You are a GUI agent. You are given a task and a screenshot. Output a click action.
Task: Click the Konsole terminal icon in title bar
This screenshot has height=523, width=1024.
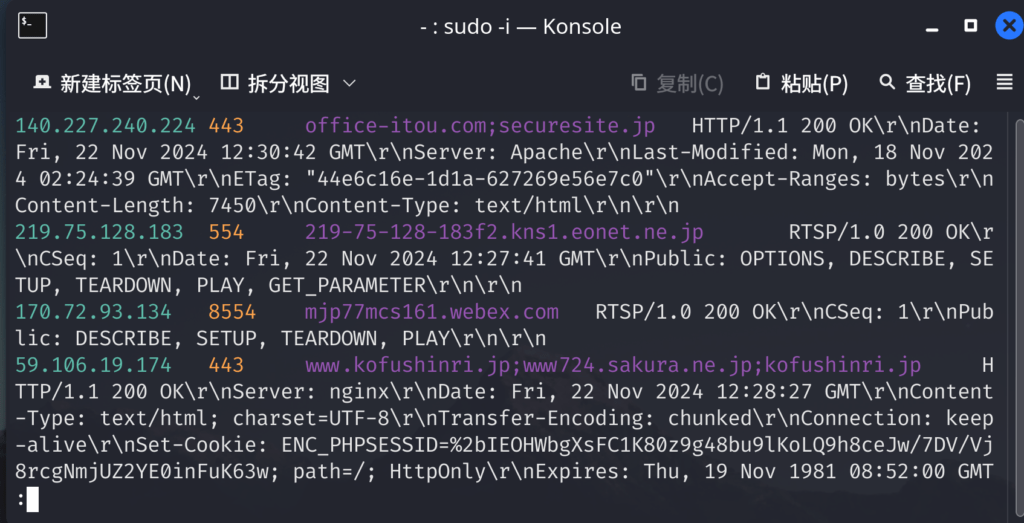32,26
